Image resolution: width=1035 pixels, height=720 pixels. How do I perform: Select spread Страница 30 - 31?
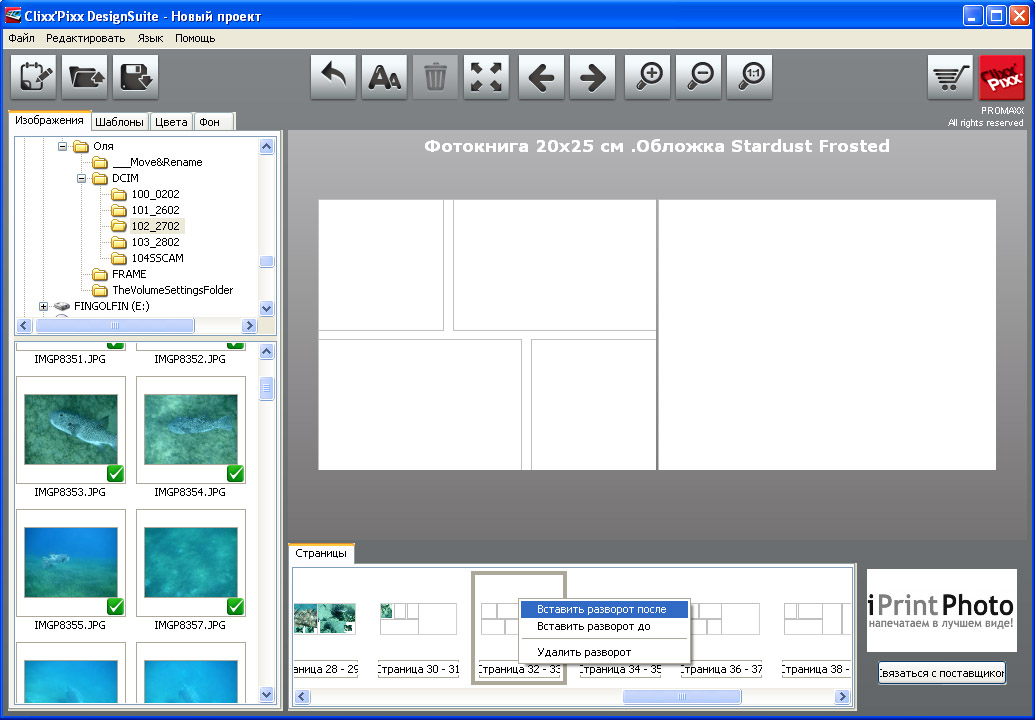[418, 619]
